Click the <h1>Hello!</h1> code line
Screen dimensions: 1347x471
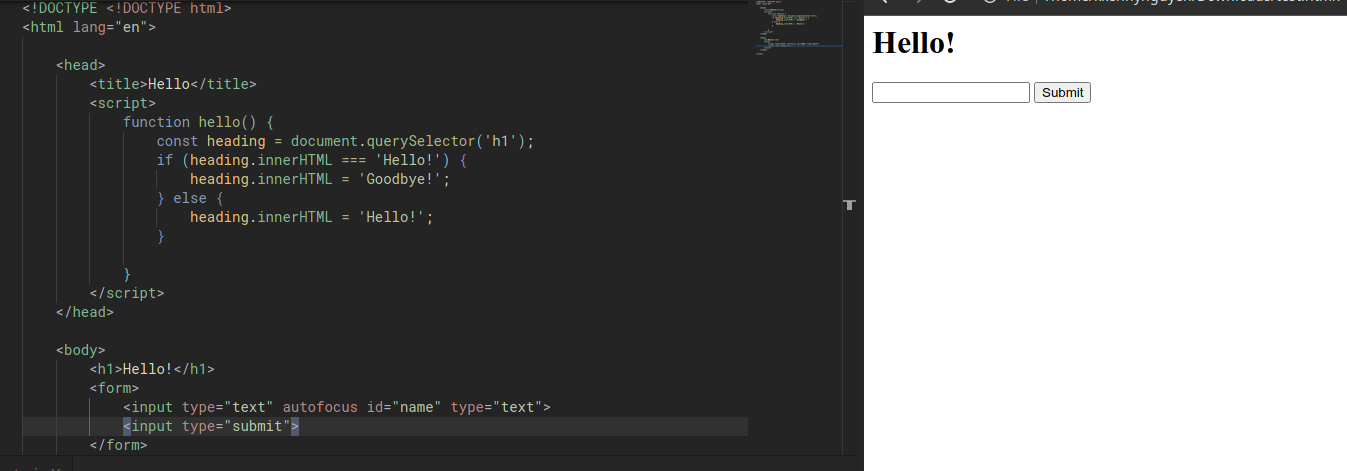pos(152,369)
